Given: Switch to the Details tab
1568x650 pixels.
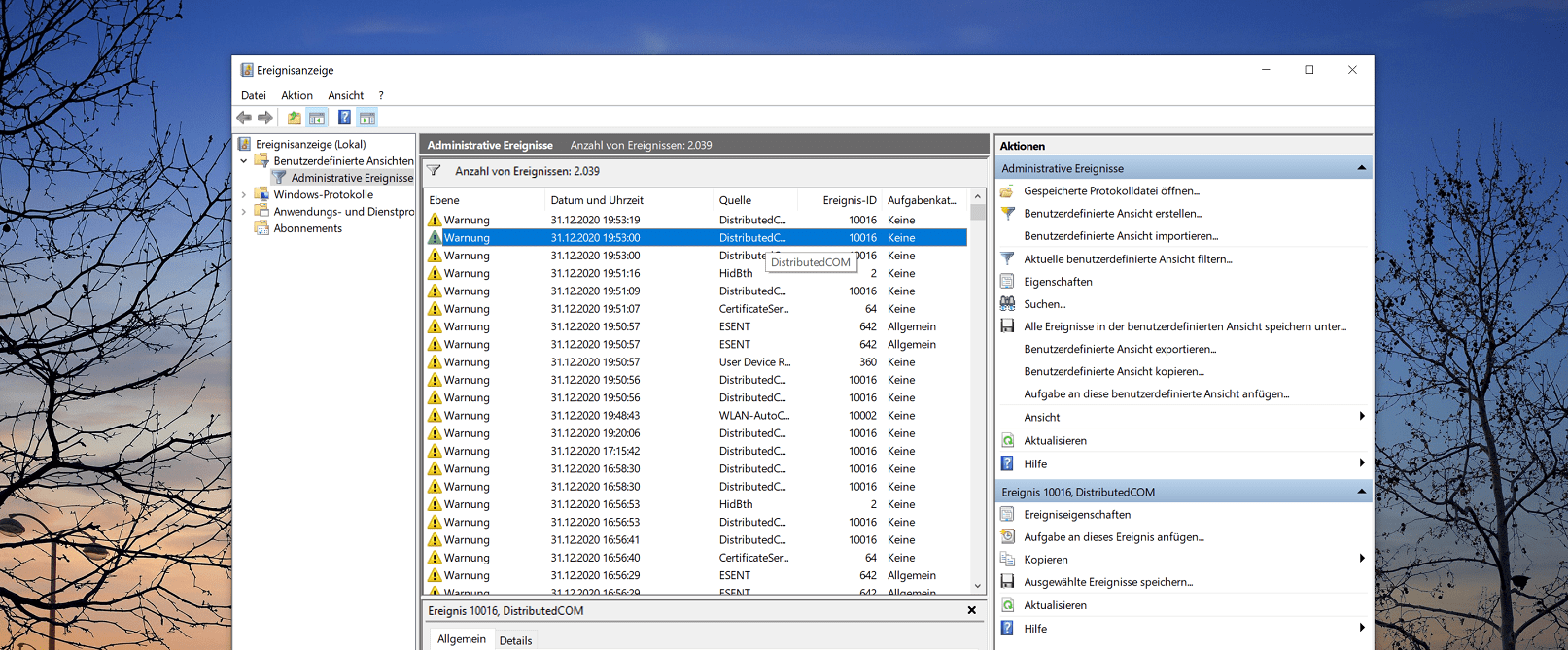Looking at the screenshot, I should click(515, 640).
